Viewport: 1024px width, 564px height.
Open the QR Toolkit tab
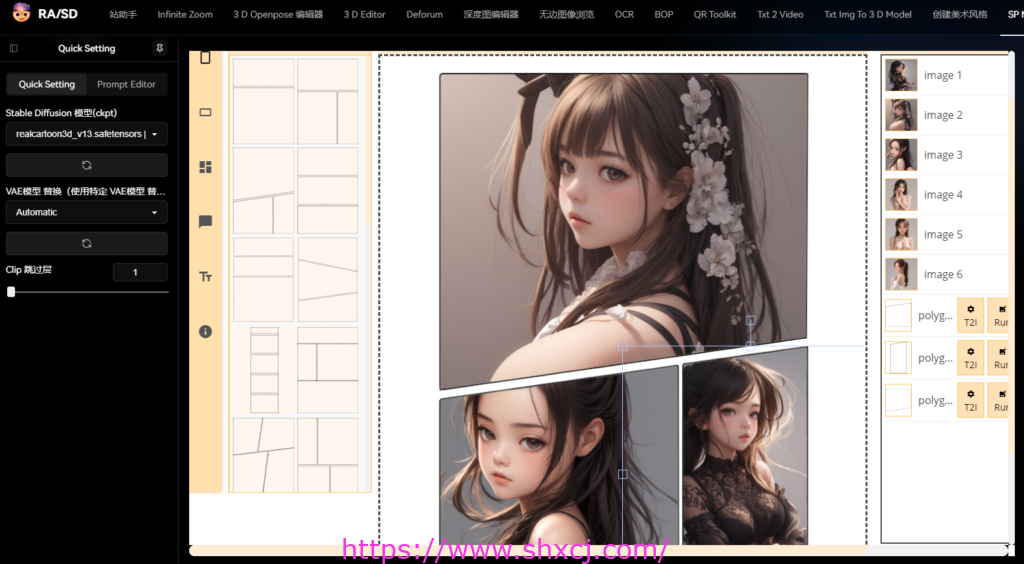[x=714, y=14]
